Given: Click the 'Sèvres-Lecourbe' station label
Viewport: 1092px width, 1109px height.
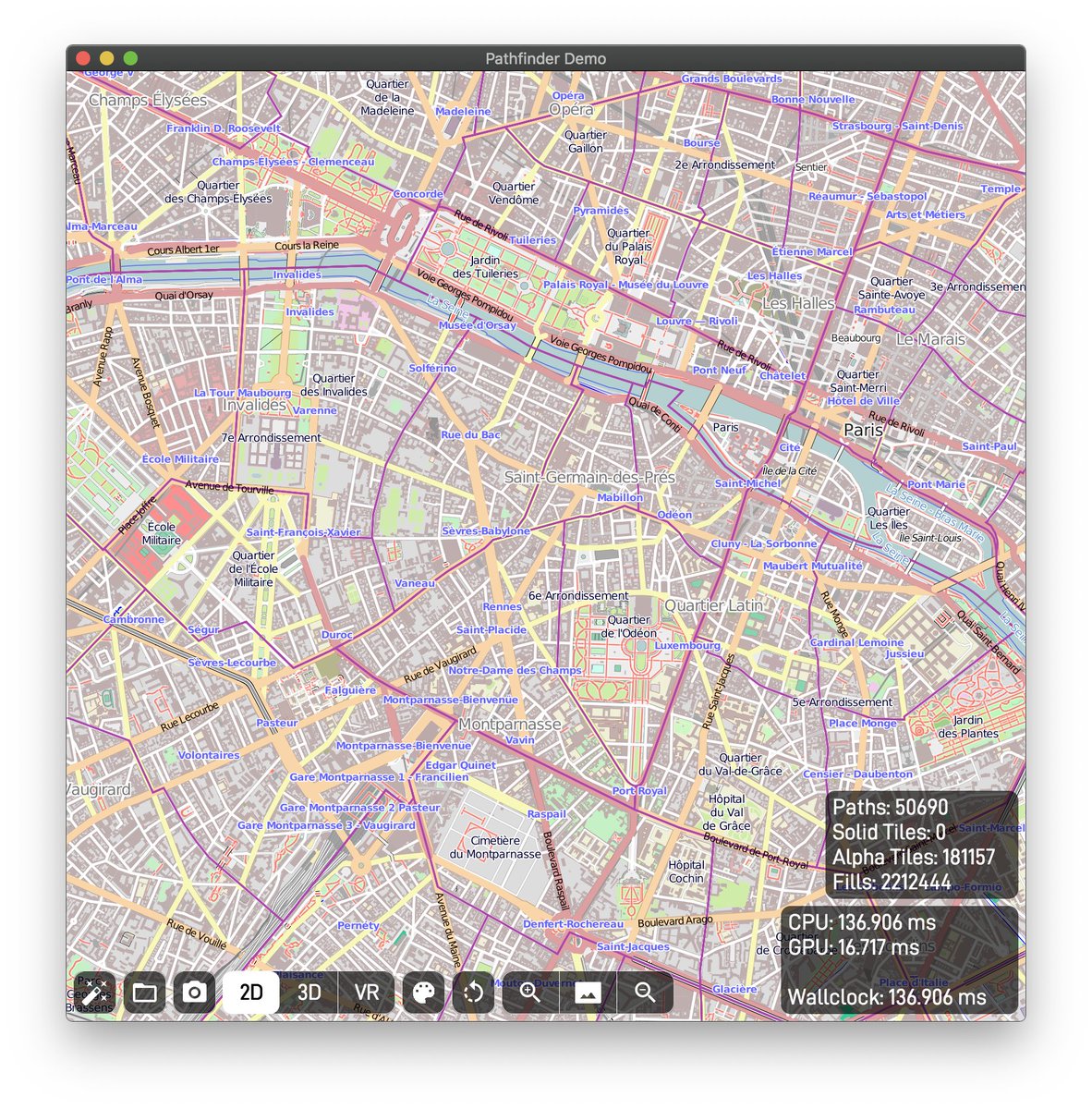Looking at the screenshot, I should pos(232,663).
